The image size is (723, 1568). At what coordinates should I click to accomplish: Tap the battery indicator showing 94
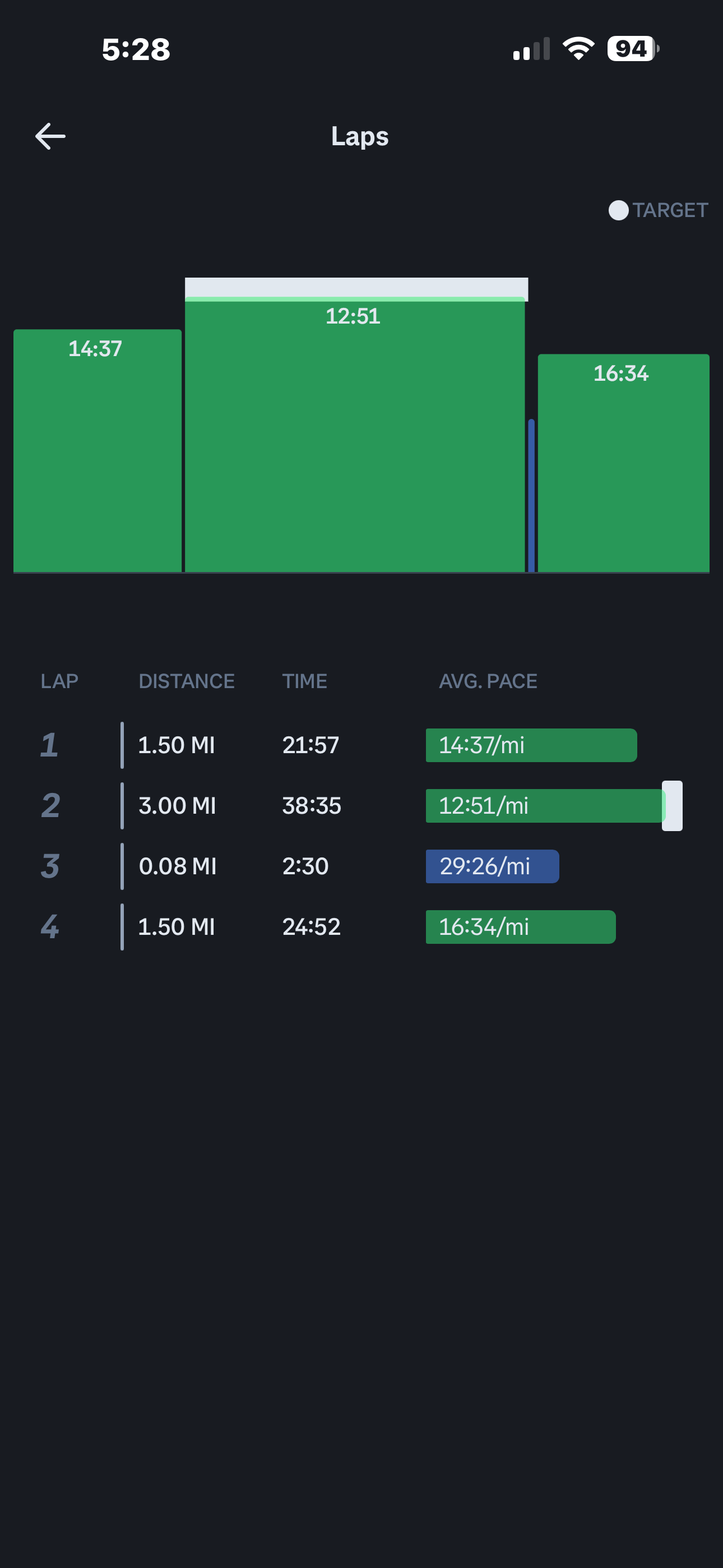click(x=633, y=49)
